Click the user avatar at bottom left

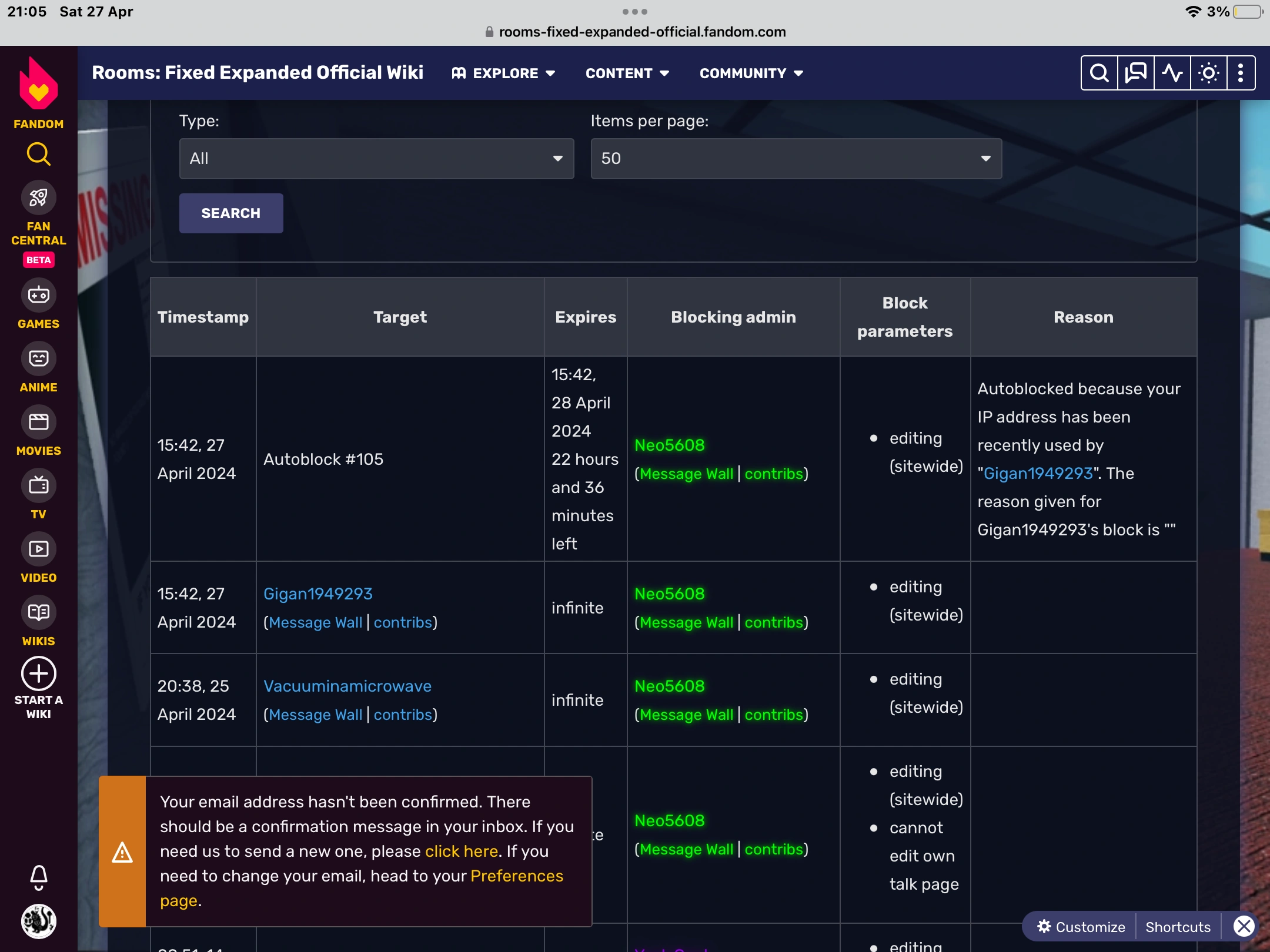[39, 921]
